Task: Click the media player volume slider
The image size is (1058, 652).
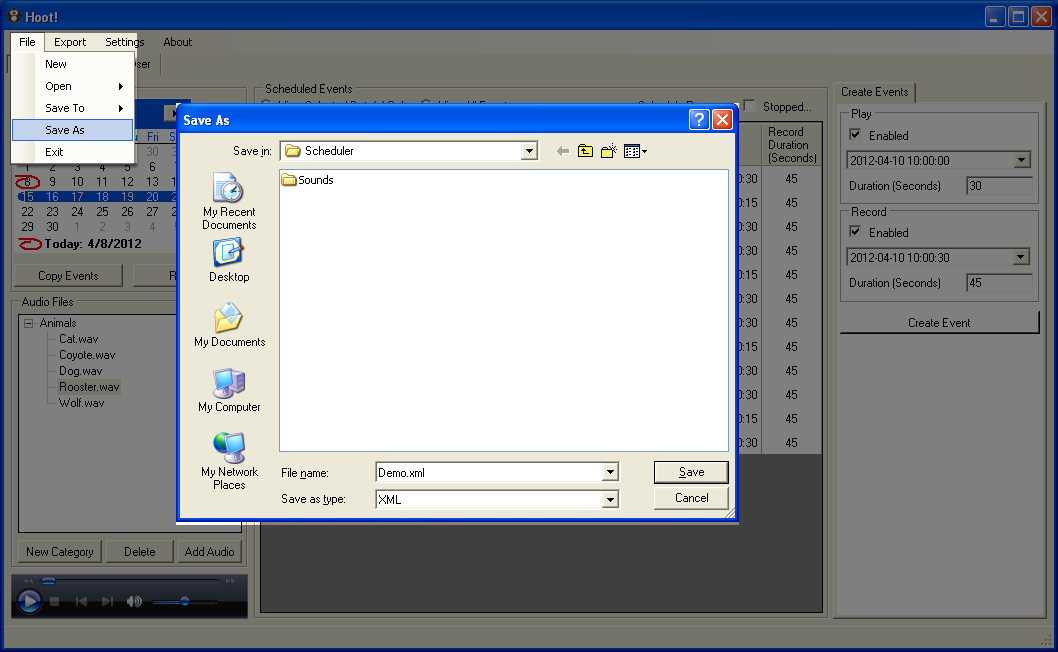Action: (183, 601)
